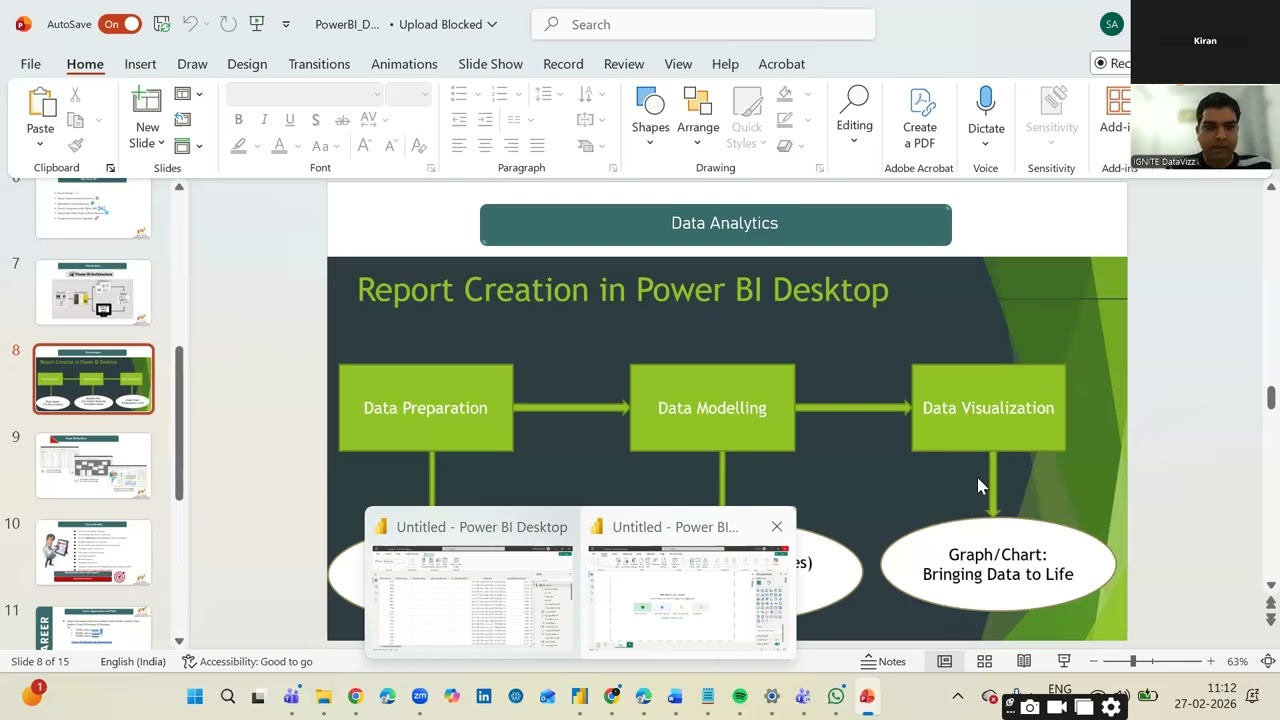The height and width of the screenshot is (720, 1280).
Task: Open the Shapes gallery
Action: click(x=650, y=116)
